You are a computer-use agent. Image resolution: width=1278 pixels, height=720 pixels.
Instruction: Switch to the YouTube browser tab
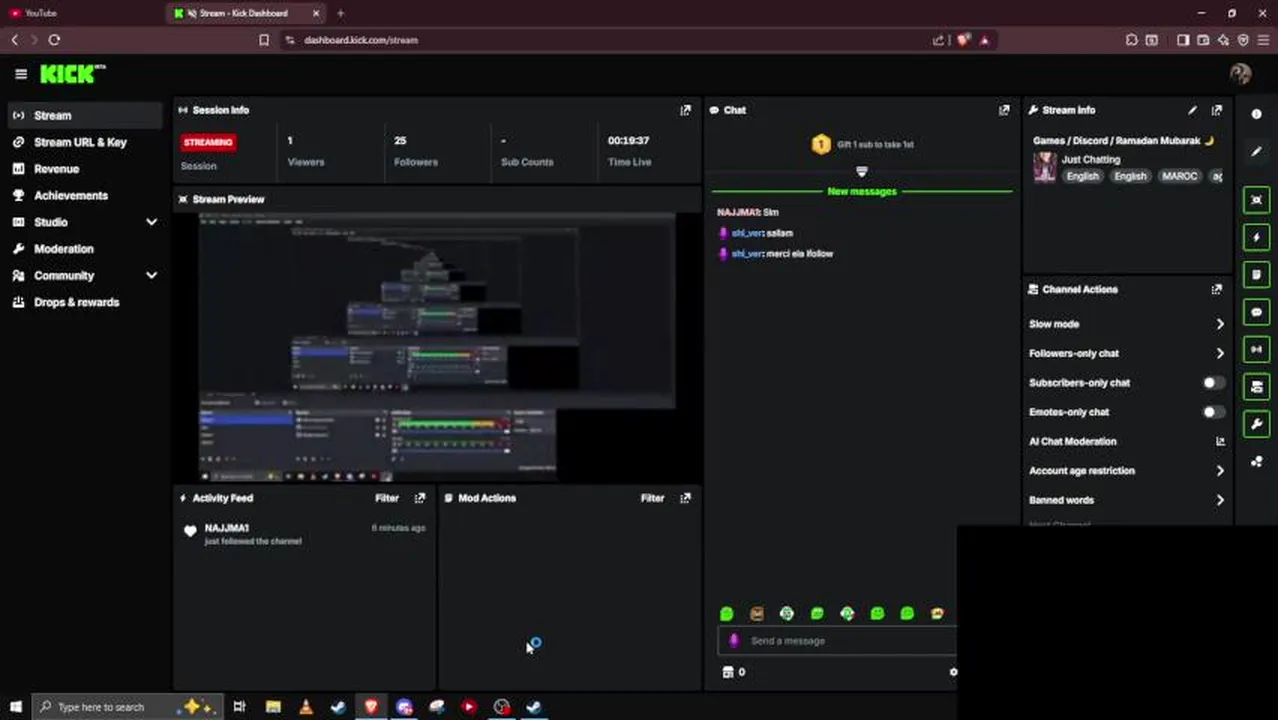(82, 13)
